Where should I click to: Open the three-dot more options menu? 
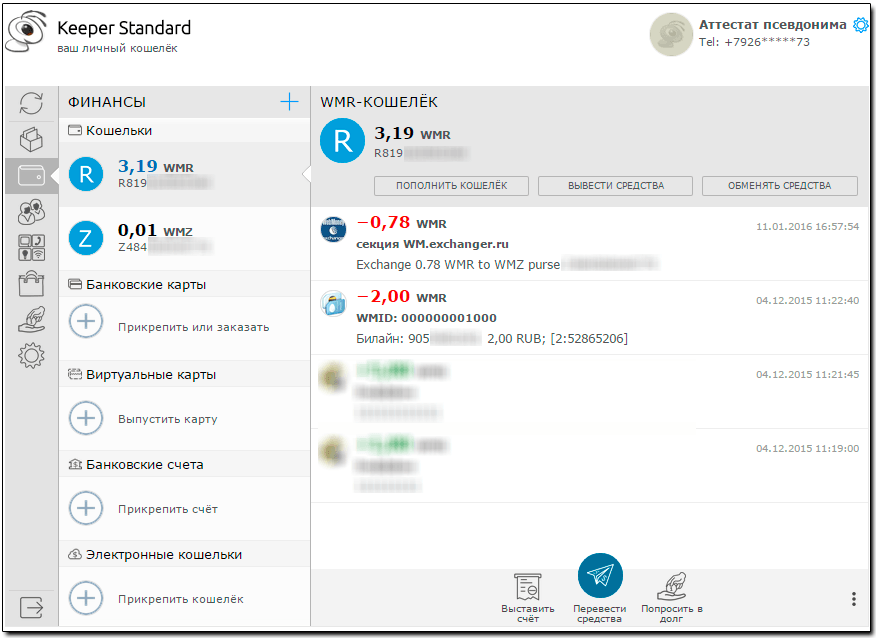tap(853, 599)
